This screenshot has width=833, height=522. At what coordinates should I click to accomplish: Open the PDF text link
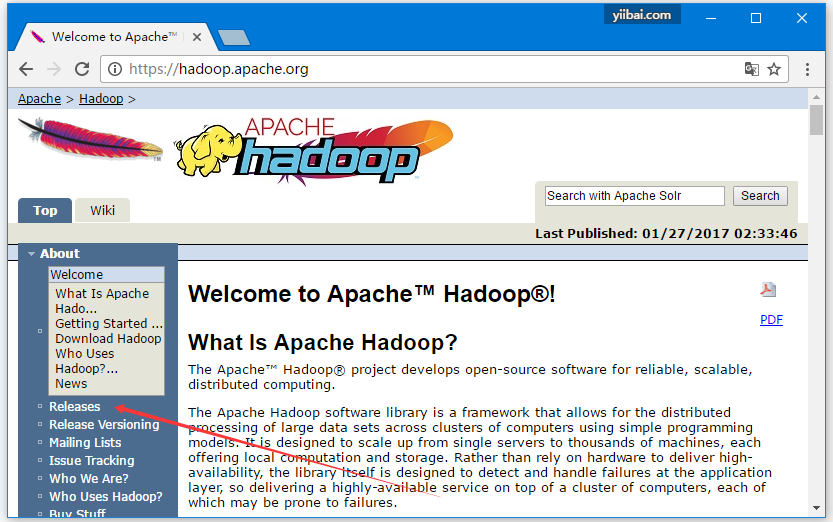tap(771, 320)
